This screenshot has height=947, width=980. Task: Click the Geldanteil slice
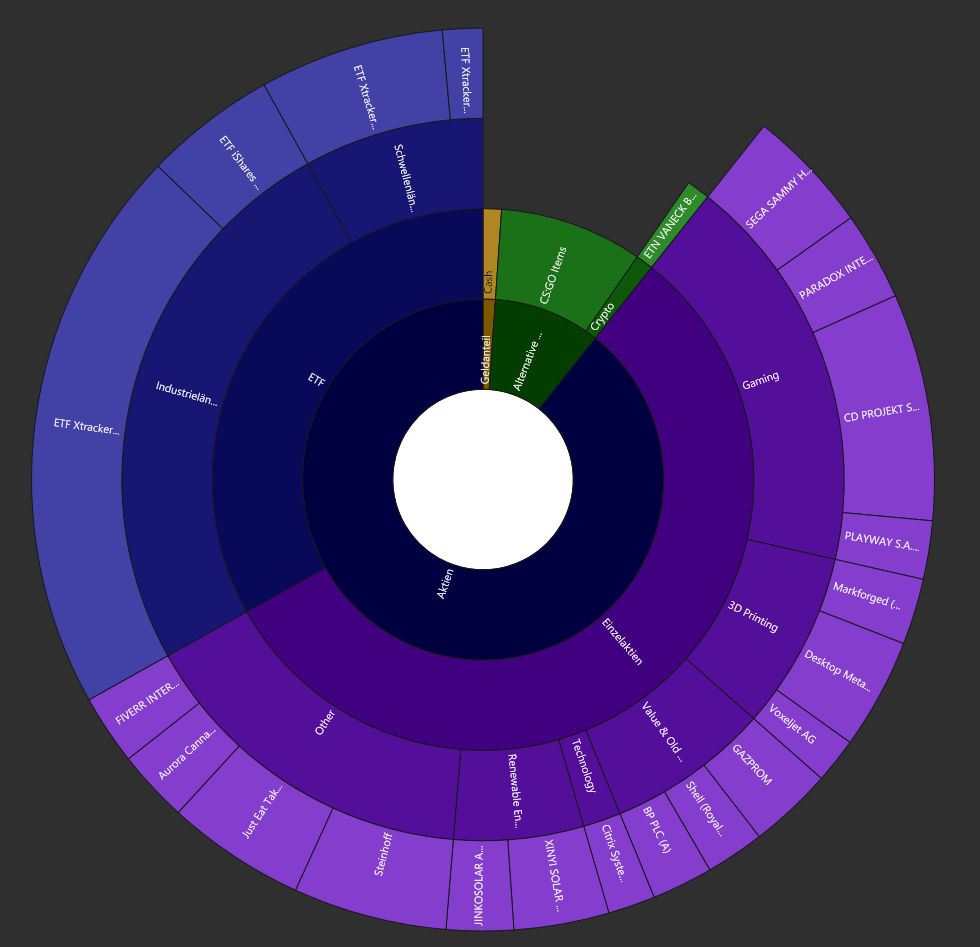click(x=488, y=345)
